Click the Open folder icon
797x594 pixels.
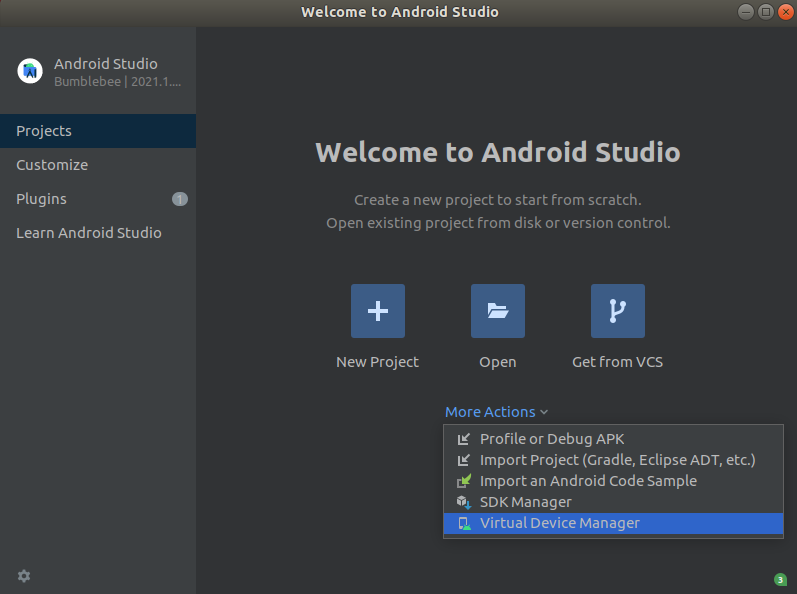pos(498,311)
